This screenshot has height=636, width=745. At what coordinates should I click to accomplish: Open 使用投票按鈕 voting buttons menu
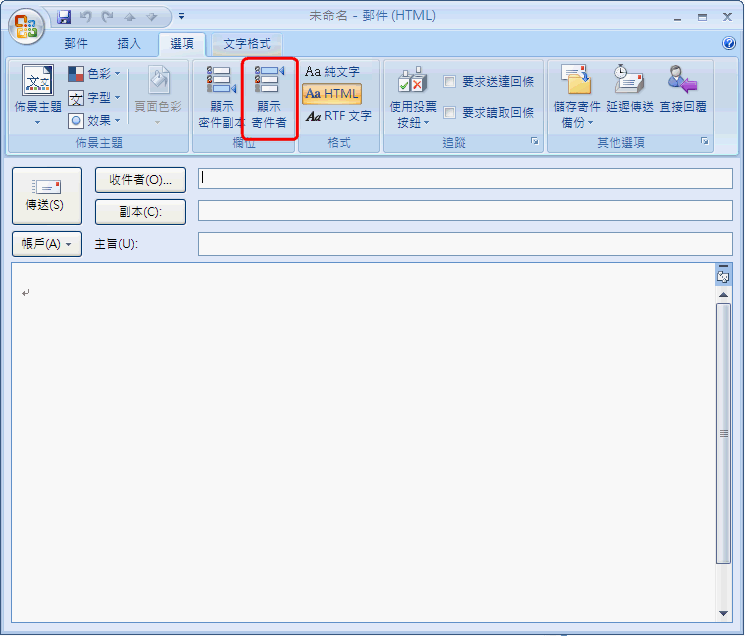pos(412,97)
